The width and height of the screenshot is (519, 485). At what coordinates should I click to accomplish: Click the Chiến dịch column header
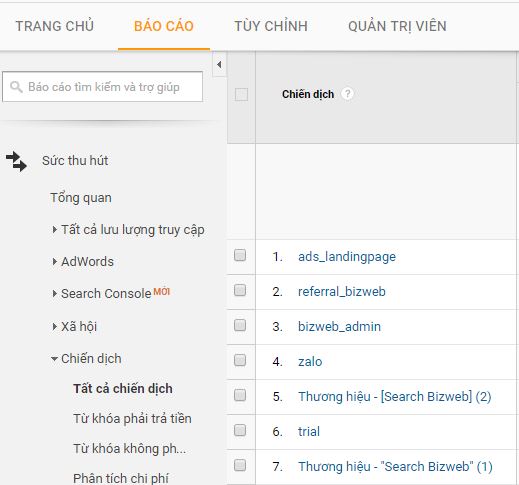pos(308,94)
